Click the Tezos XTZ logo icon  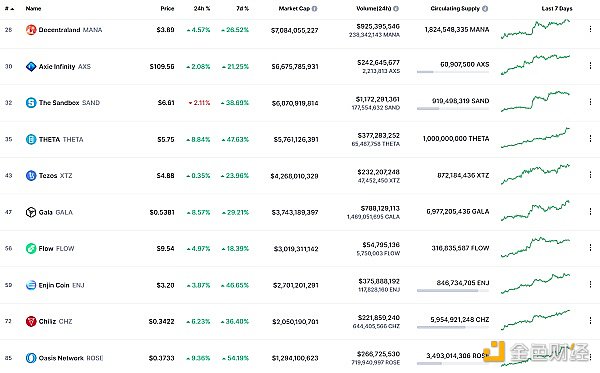31,176
